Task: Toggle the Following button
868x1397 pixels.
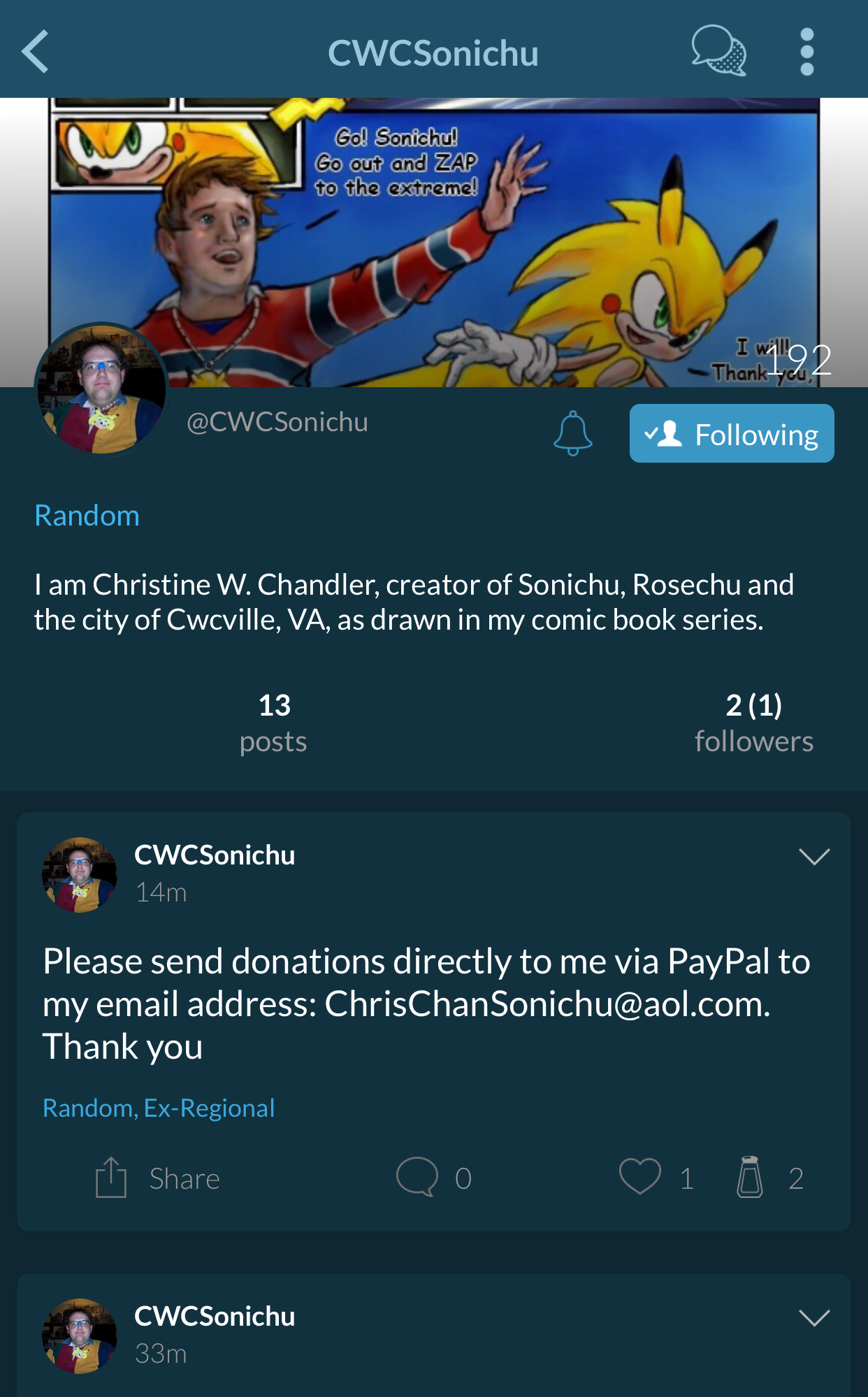Action: click(x=732, y=433)
